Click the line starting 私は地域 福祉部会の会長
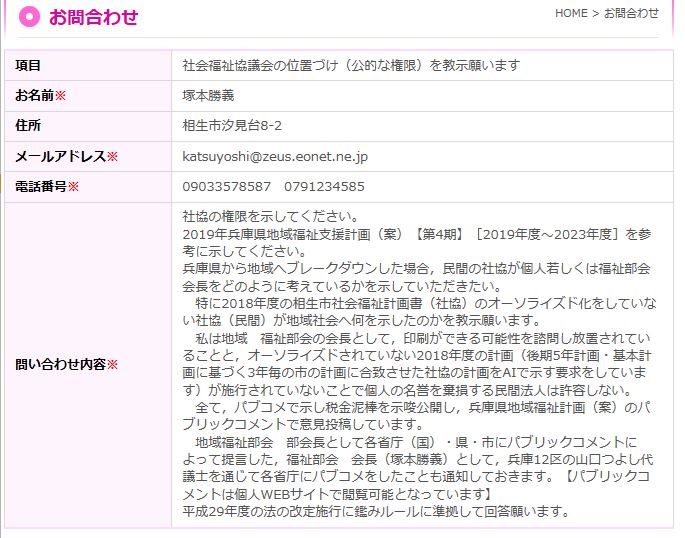Viewport: 685px width, 538px height. pos(422,338)
